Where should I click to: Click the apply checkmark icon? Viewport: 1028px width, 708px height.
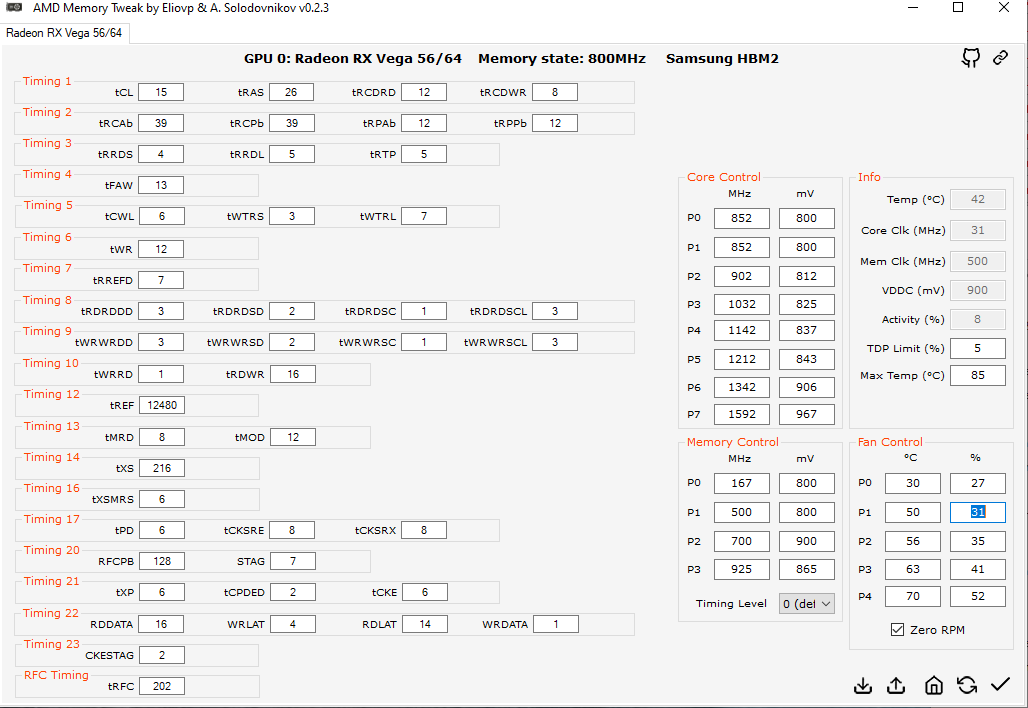(x=1000, y=685)
